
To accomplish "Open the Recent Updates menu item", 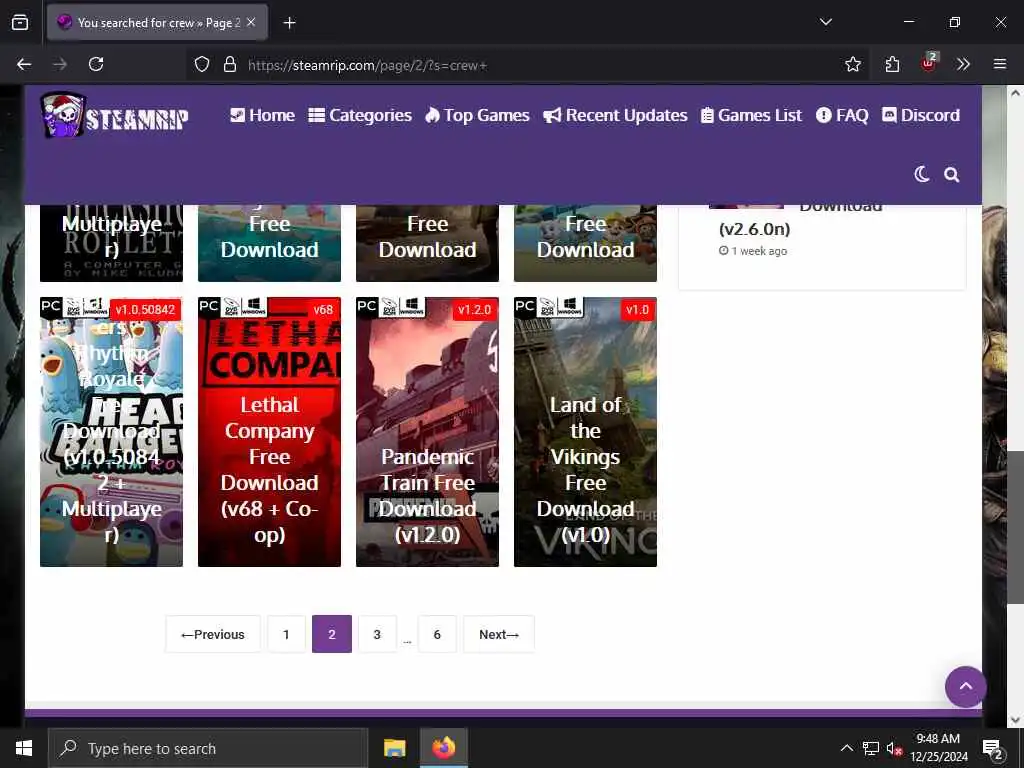I will tap(615, 116).
